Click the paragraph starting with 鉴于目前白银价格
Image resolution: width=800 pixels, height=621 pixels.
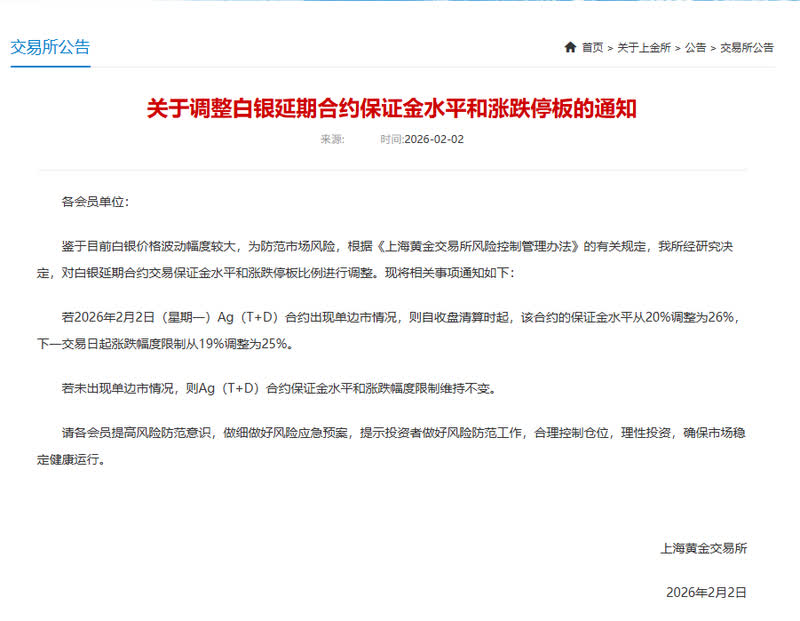coord(385,260)
